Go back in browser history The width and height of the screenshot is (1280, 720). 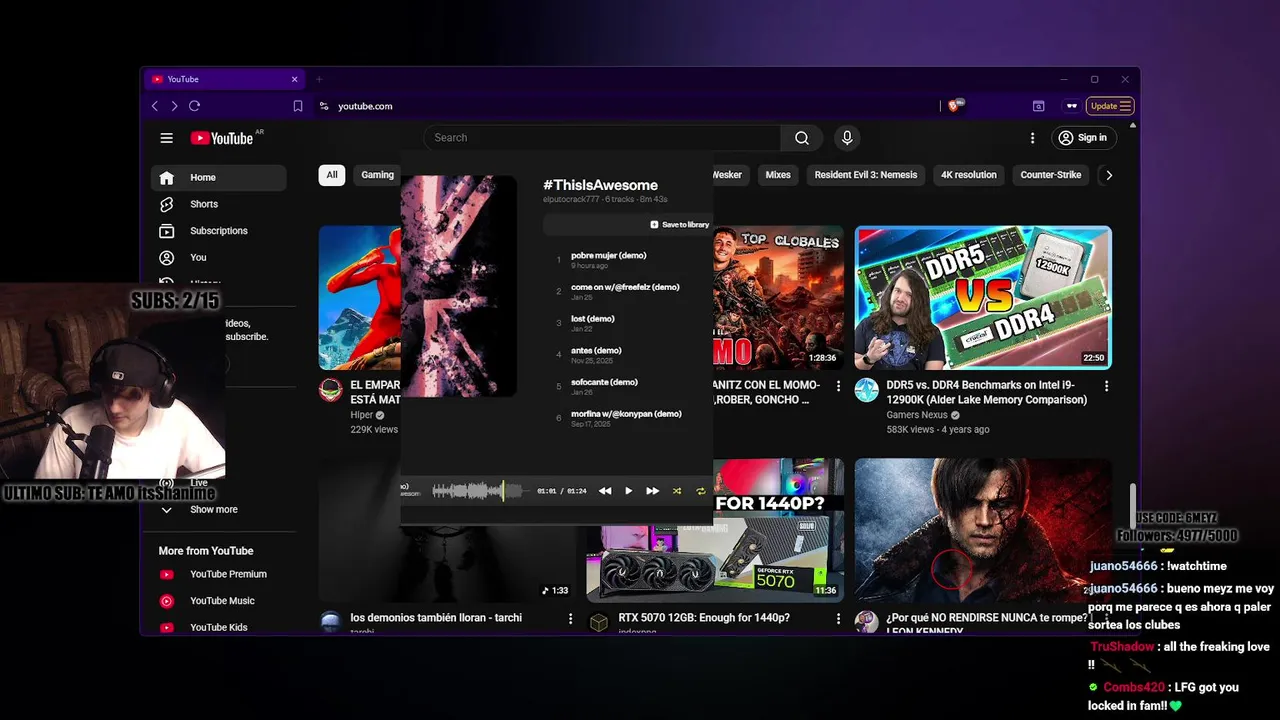[x=155, y=106]
